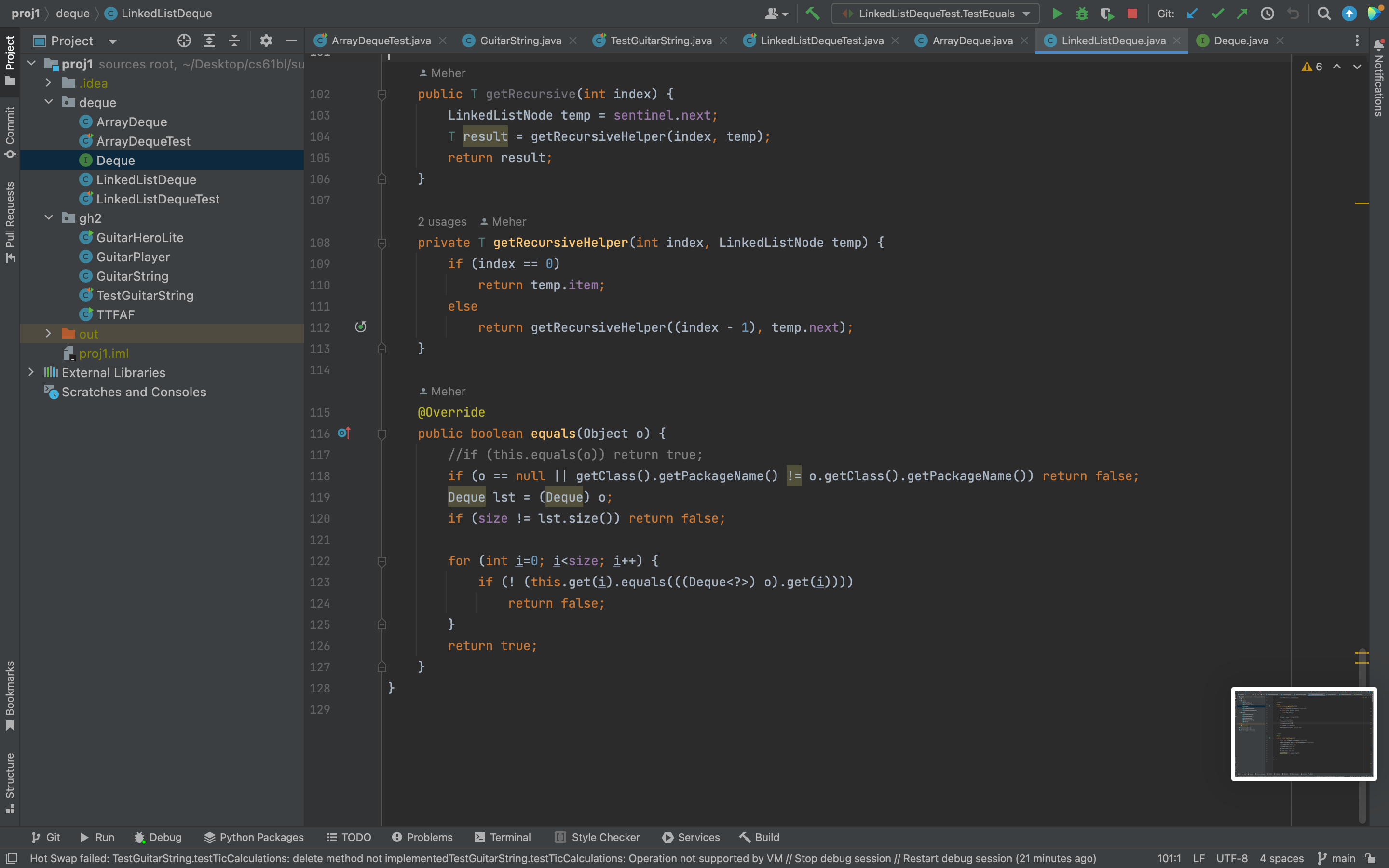The image size is (1389, 868).
Task: Click the main git branch widget
Action: tap(1337, 858)
